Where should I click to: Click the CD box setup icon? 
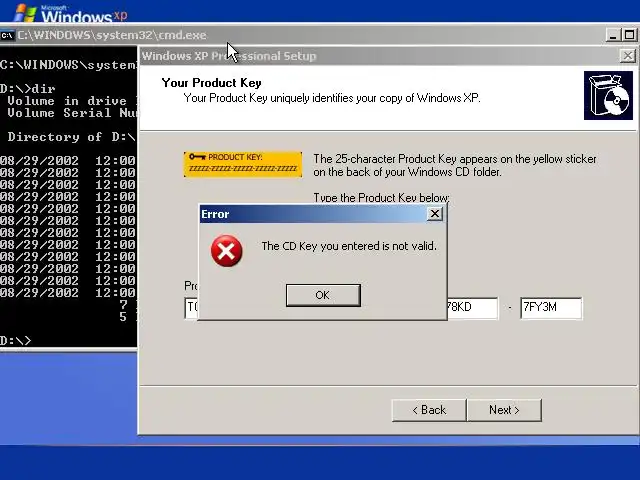point(608,96)
